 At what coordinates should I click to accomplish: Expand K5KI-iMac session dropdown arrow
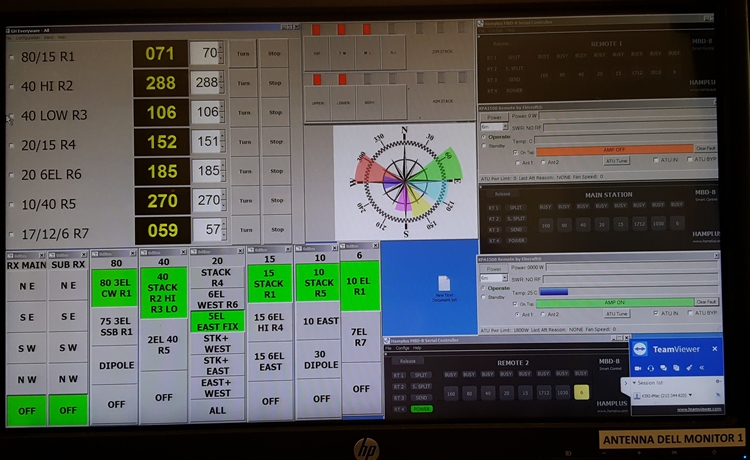[x=690, y=395]
